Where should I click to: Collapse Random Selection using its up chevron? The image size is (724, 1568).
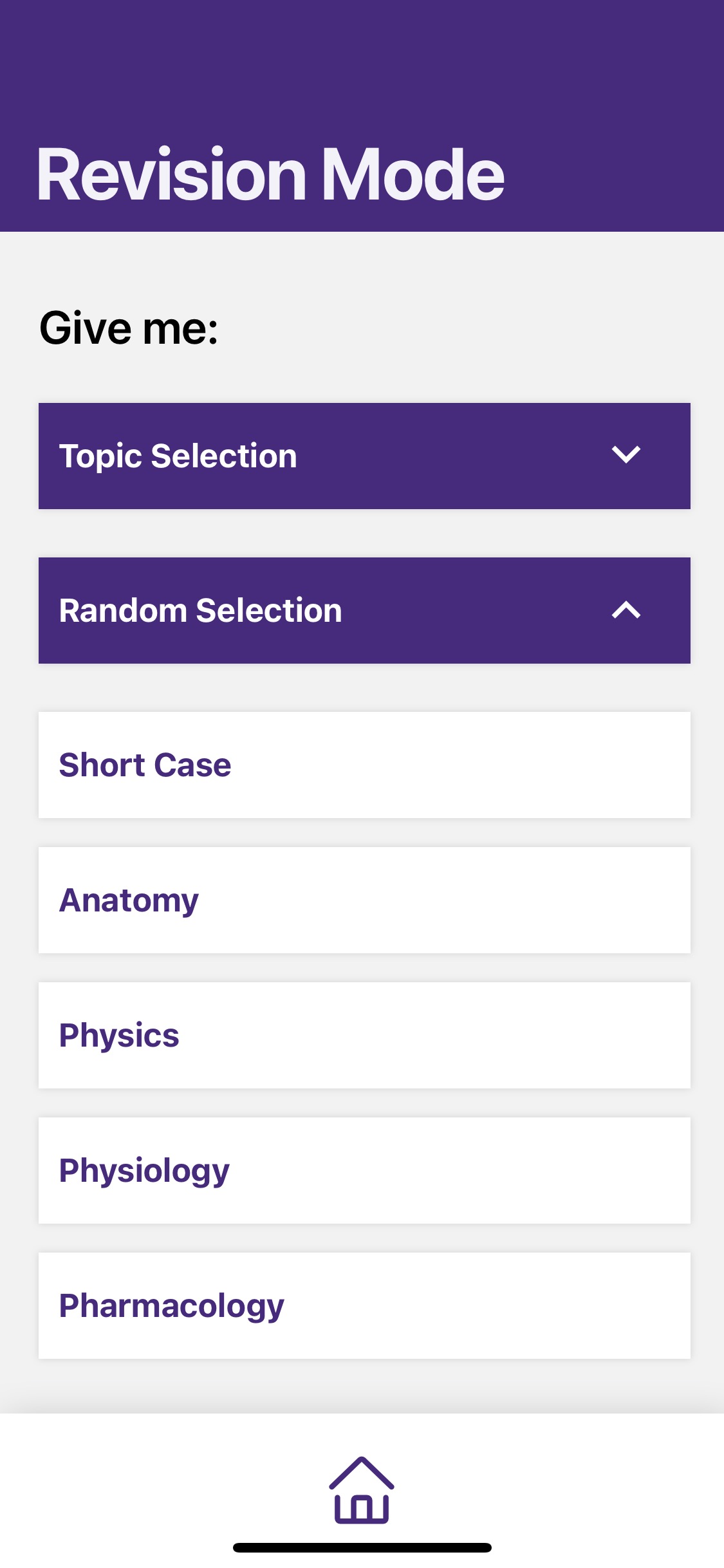point(626,610)
